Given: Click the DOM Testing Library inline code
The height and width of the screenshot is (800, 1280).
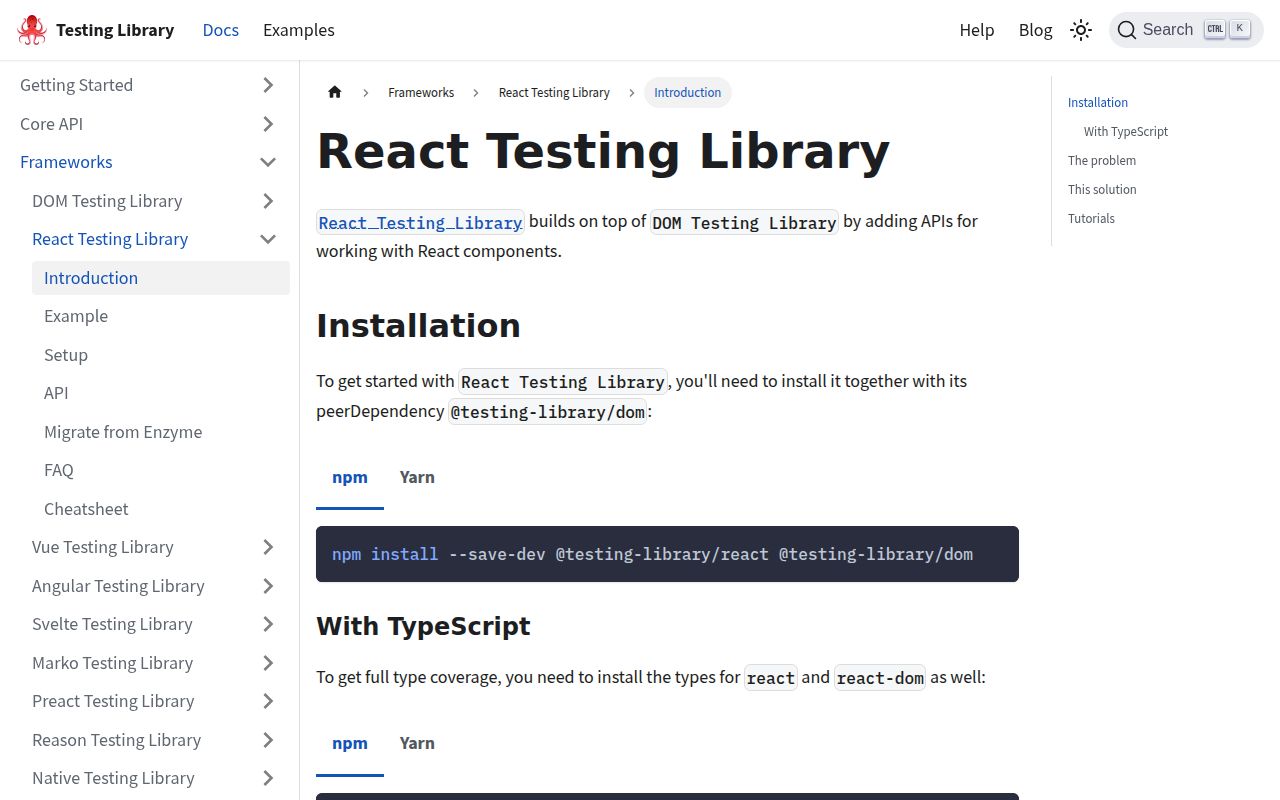Looking at the screenshot, I should click(x=745, y=222).
